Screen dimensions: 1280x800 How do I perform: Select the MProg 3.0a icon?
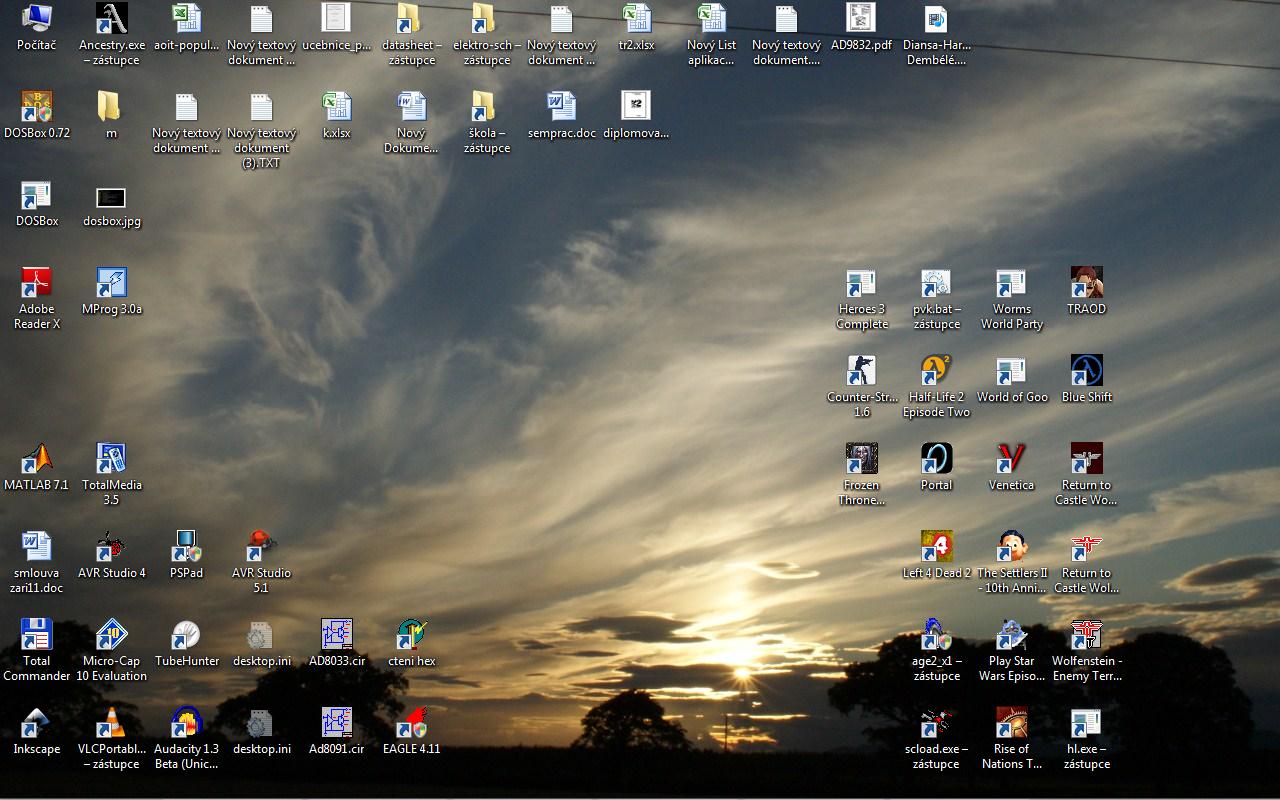tap(111, 283)
